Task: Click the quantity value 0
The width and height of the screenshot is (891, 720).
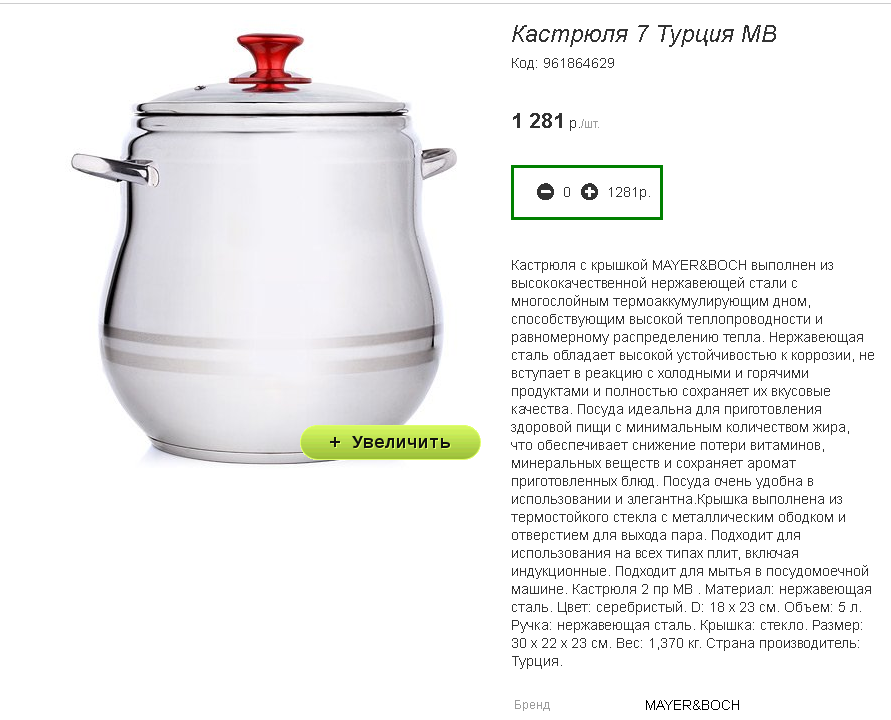Action: point(567,193)
